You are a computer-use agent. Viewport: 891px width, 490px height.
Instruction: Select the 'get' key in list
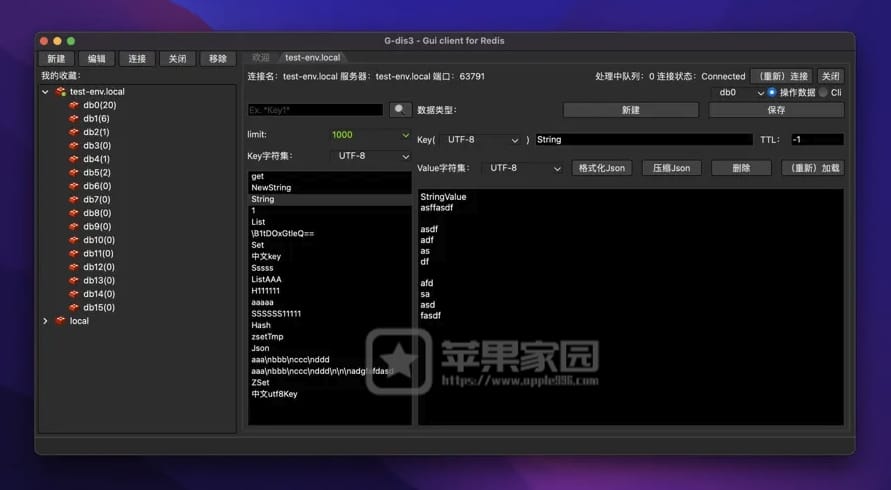[330, 176]
